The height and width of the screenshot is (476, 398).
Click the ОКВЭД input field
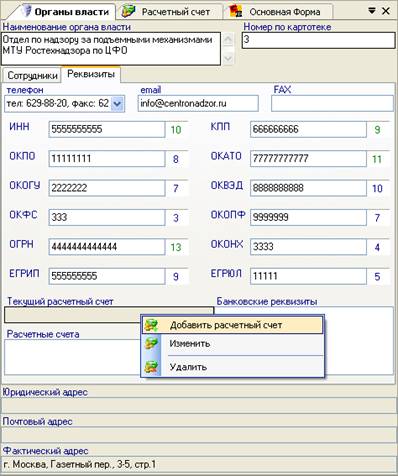tap(308, 188)
